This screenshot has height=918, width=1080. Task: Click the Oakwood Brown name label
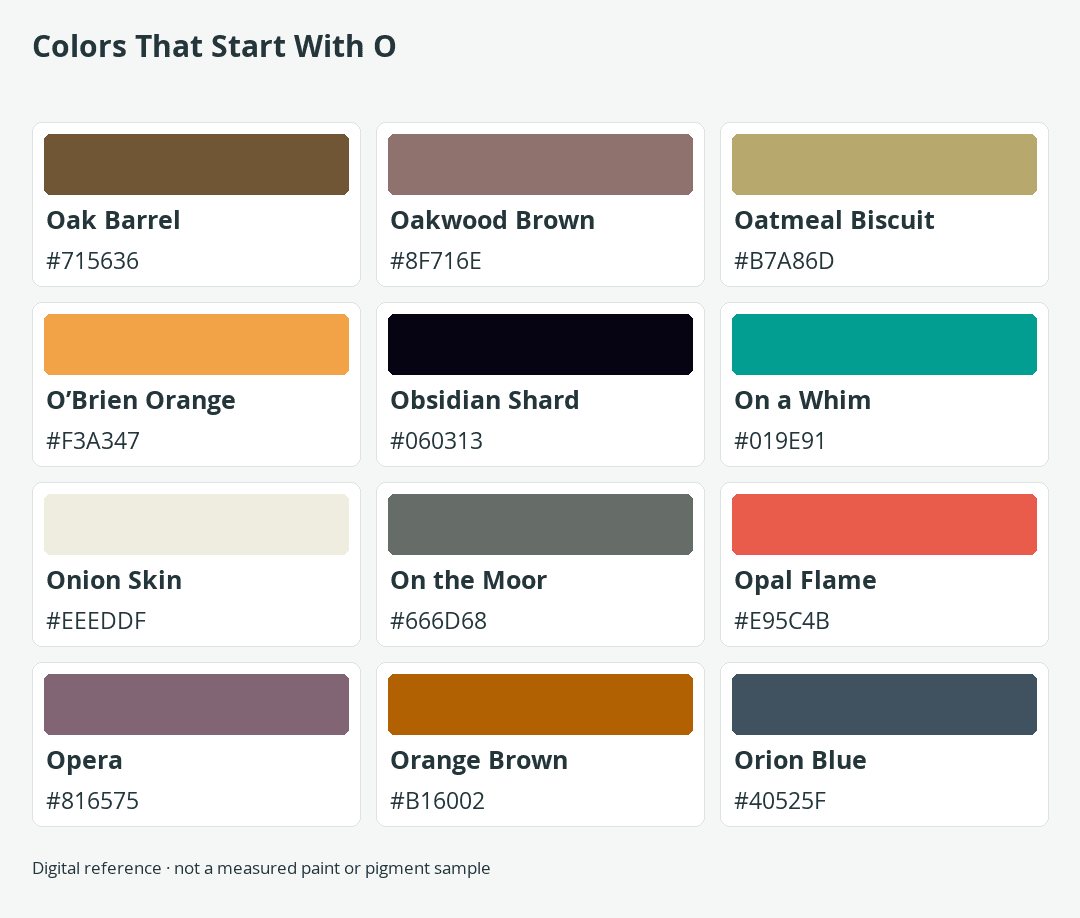[x=492, y=220]
